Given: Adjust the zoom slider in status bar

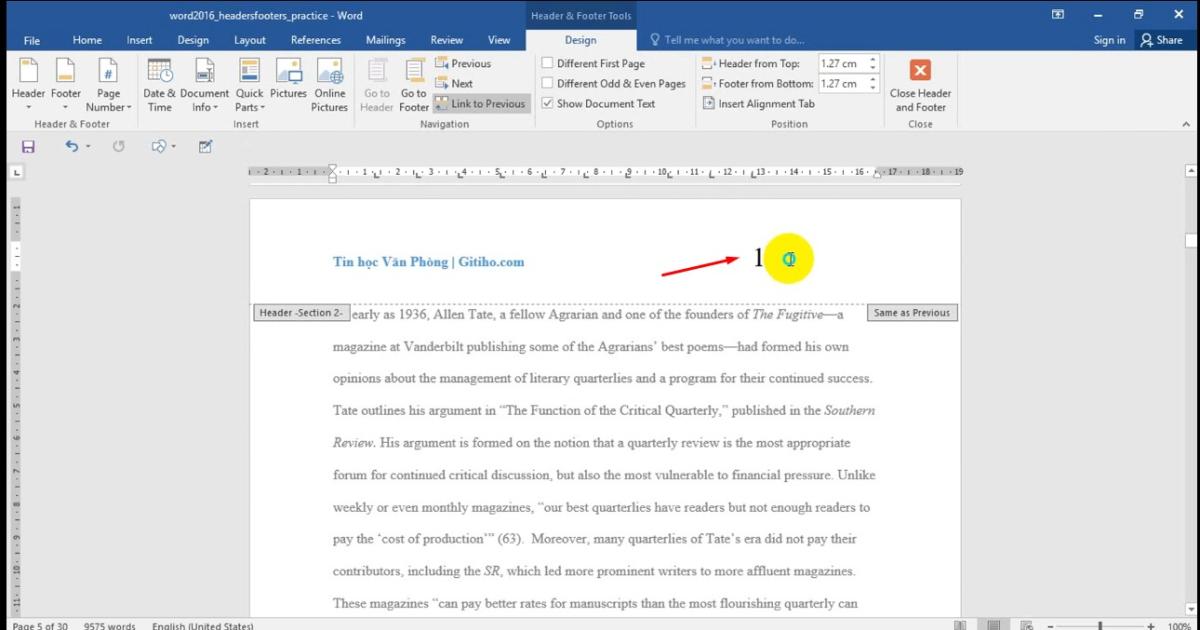Looking at the screenshot, I should [1100, 625].
